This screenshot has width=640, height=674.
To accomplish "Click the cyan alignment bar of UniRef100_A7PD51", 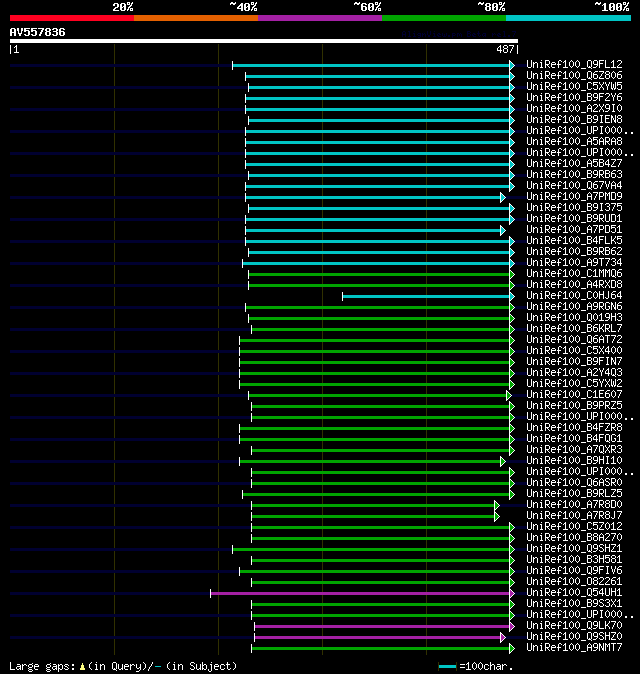I will (x=373, y=231).
